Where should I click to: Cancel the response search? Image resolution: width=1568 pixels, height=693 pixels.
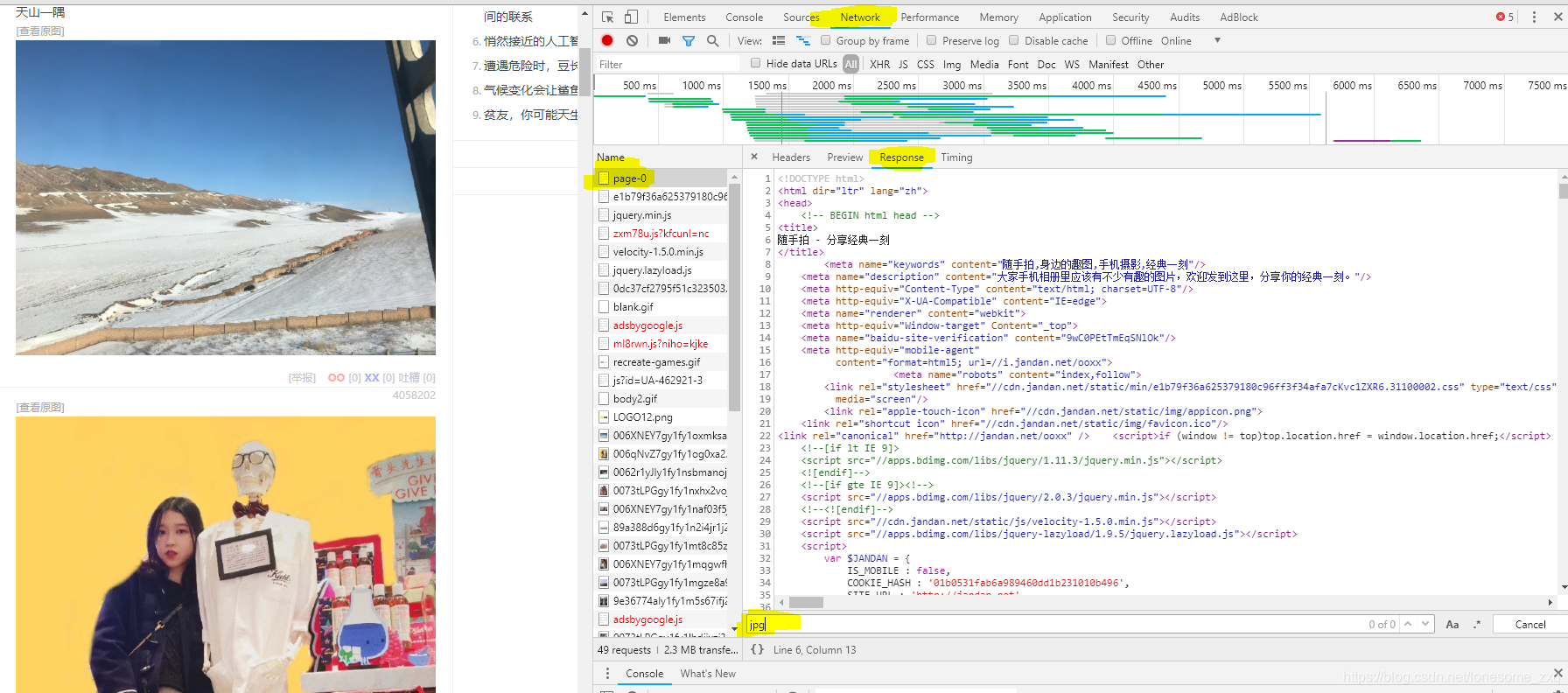tap(1530, 625)
